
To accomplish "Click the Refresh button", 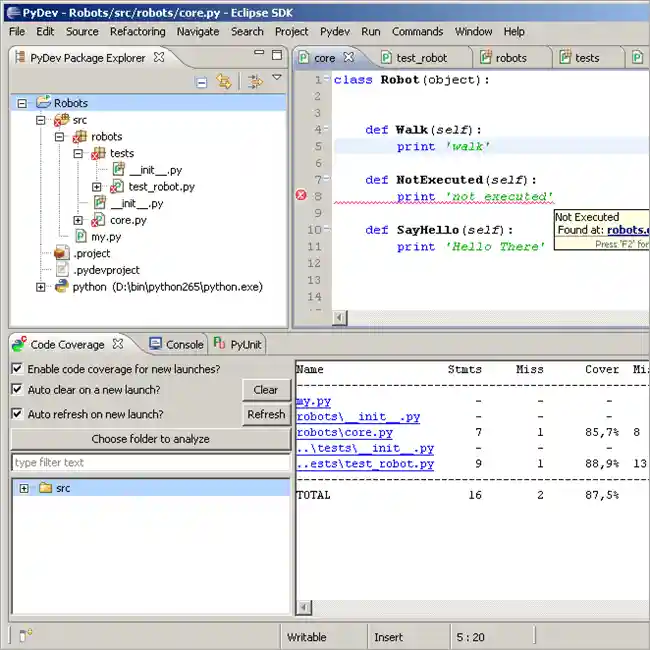I will point(266,414).
